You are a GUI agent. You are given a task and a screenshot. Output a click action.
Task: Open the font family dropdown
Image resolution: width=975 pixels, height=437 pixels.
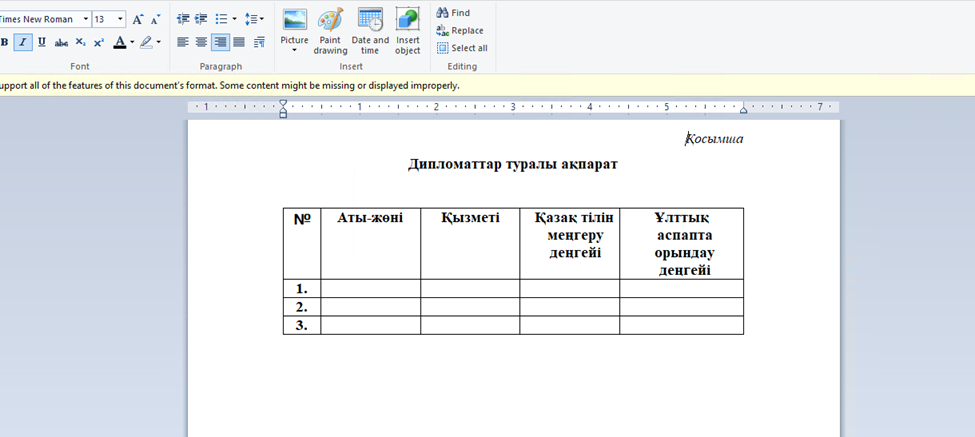tap(85, 19)
